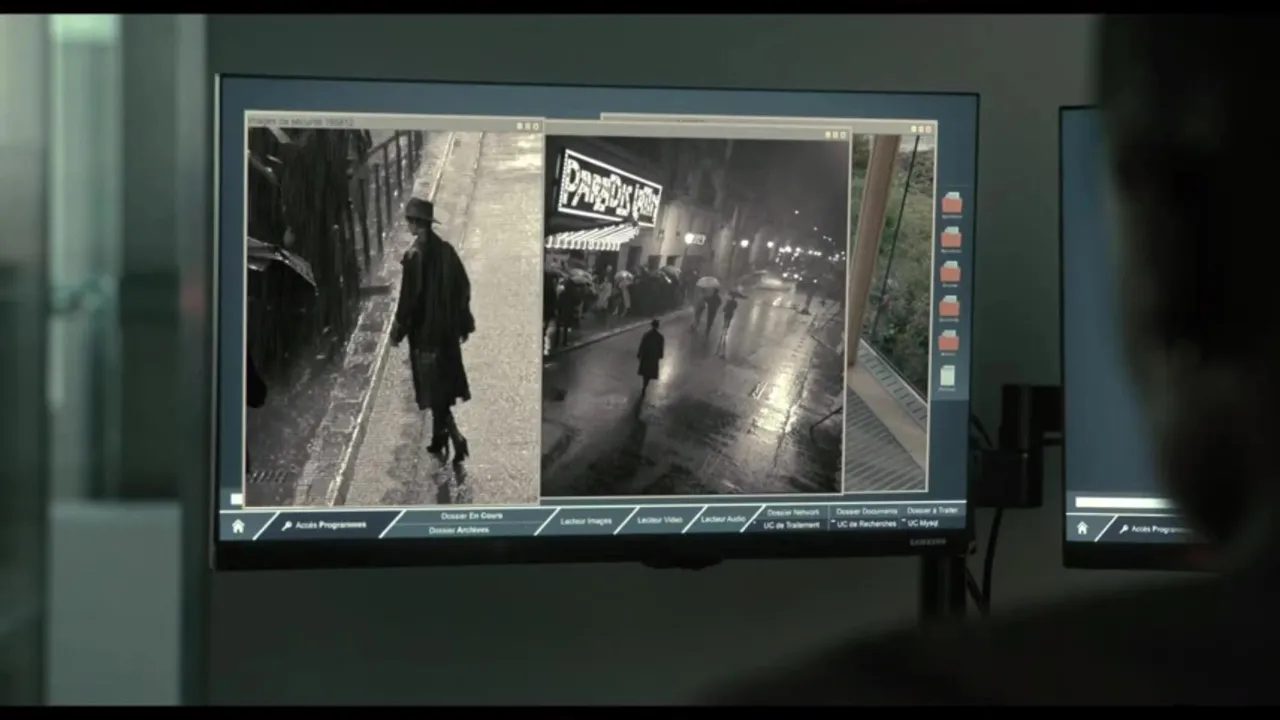Select UC Mysql
This screenshot has height=720, width=1280.
[921, 523]
